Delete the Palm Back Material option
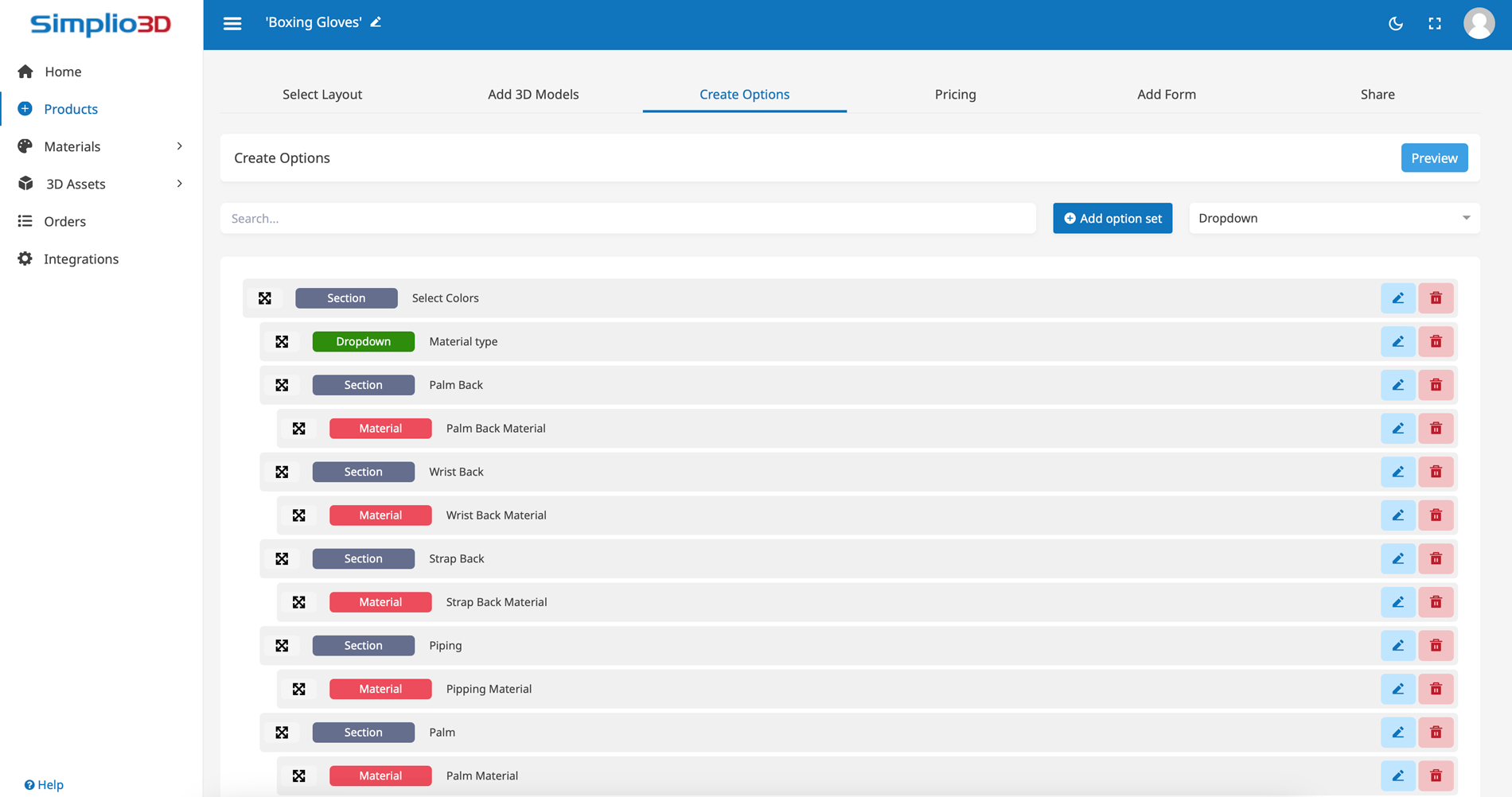The width and height of the screenshot is (1512, 797). click(1436, 429)
